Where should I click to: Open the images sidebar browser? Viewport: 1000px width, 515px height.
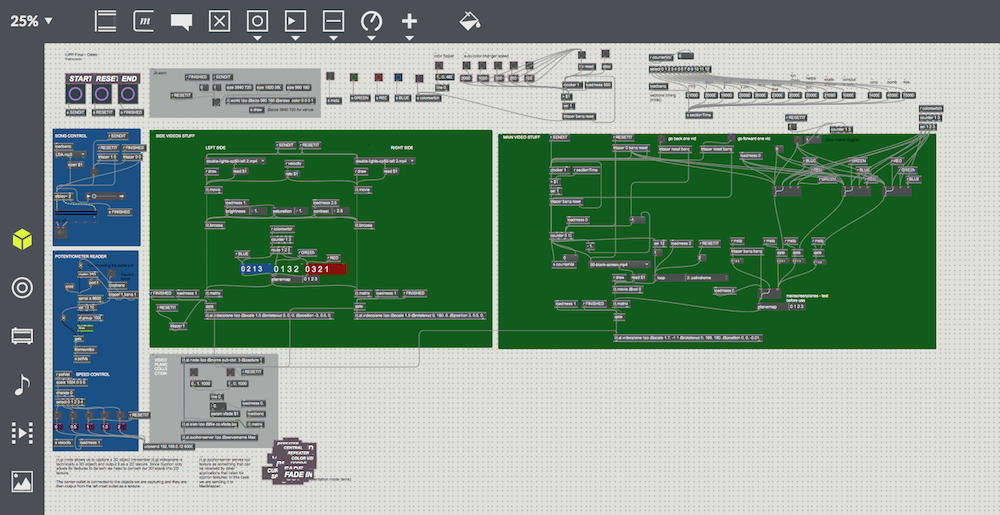(x=21, y=481)
